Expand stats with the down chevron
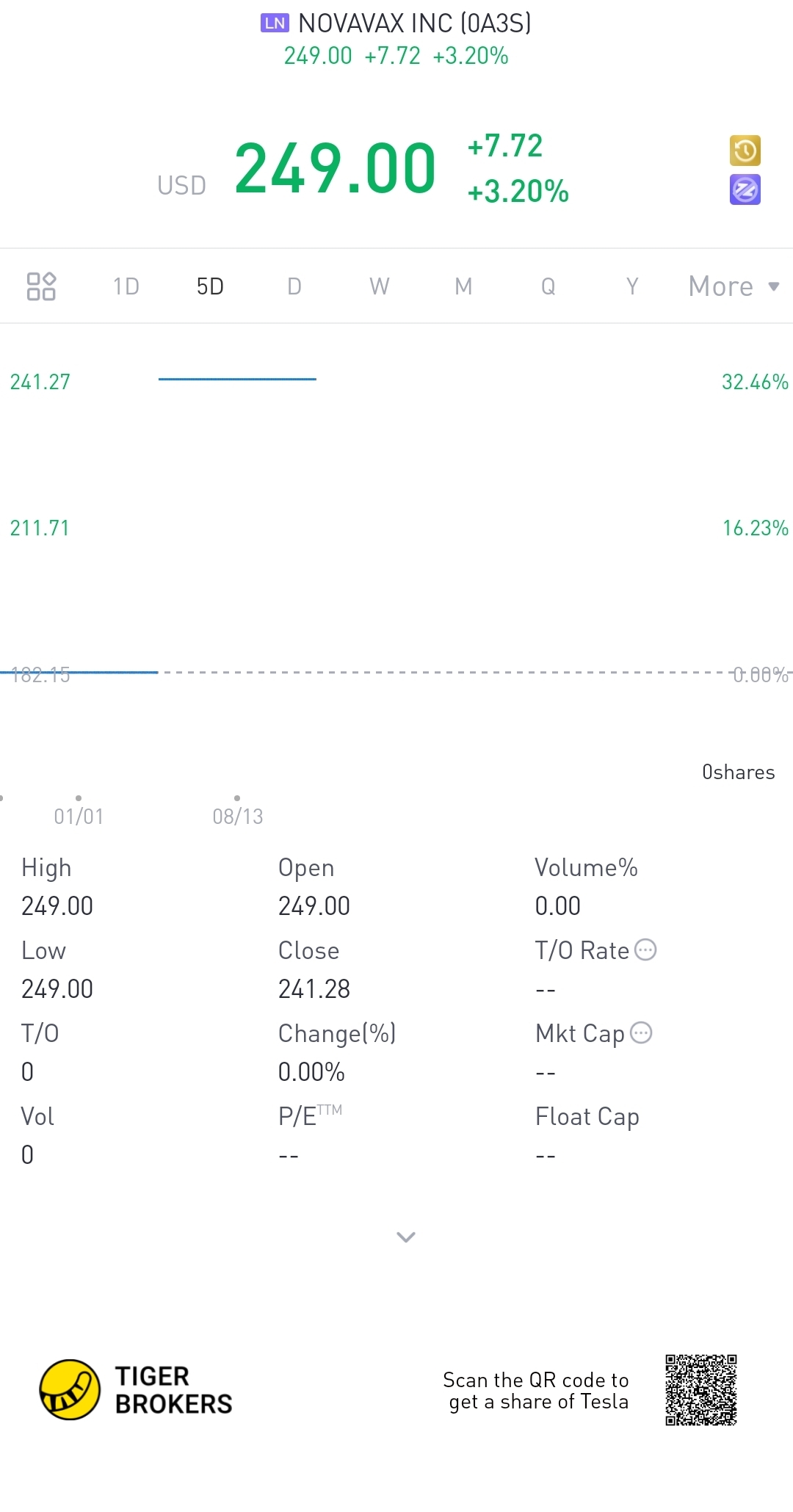The height and width of the screenshot is (1512, 793). (x=406, y=1237)
